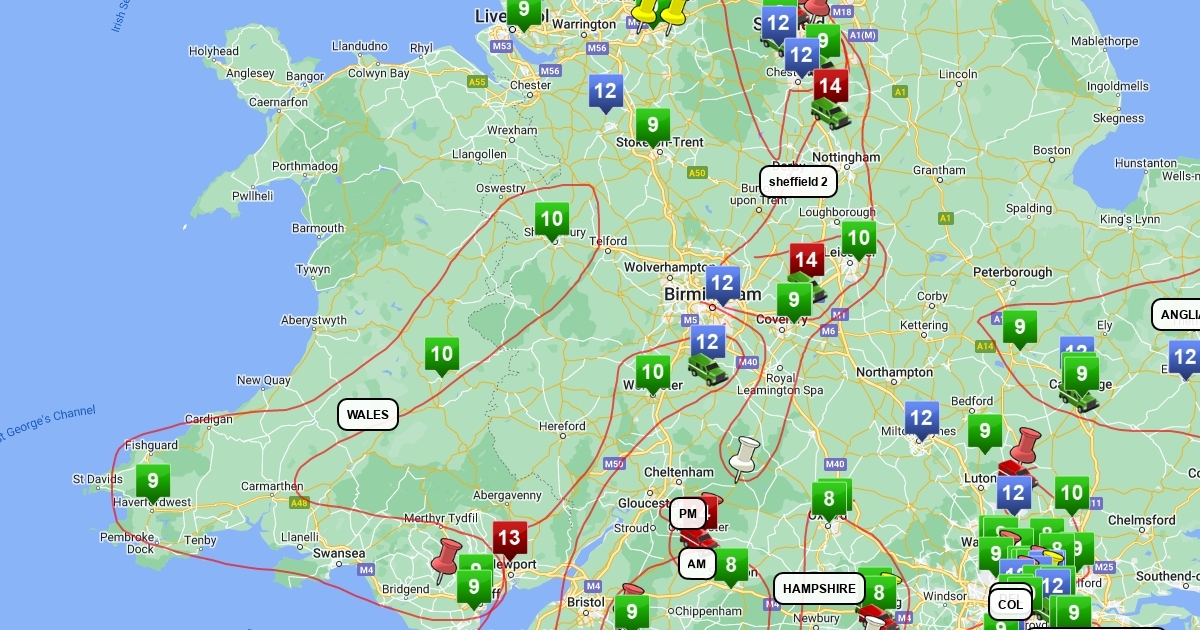Select green 9 marker near Bedford
Screen dimensions: 1200x630
point(985,433)
